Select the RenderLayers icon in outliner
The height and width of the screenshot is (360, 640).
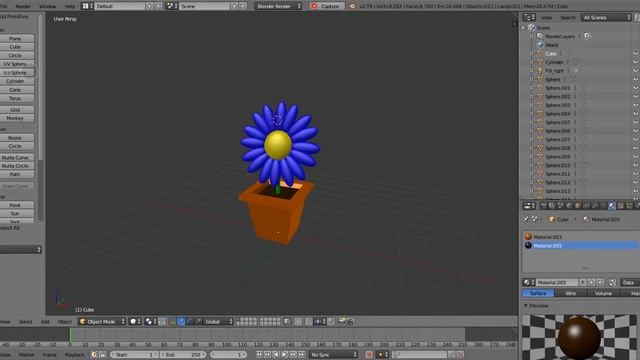pos(540,36)
